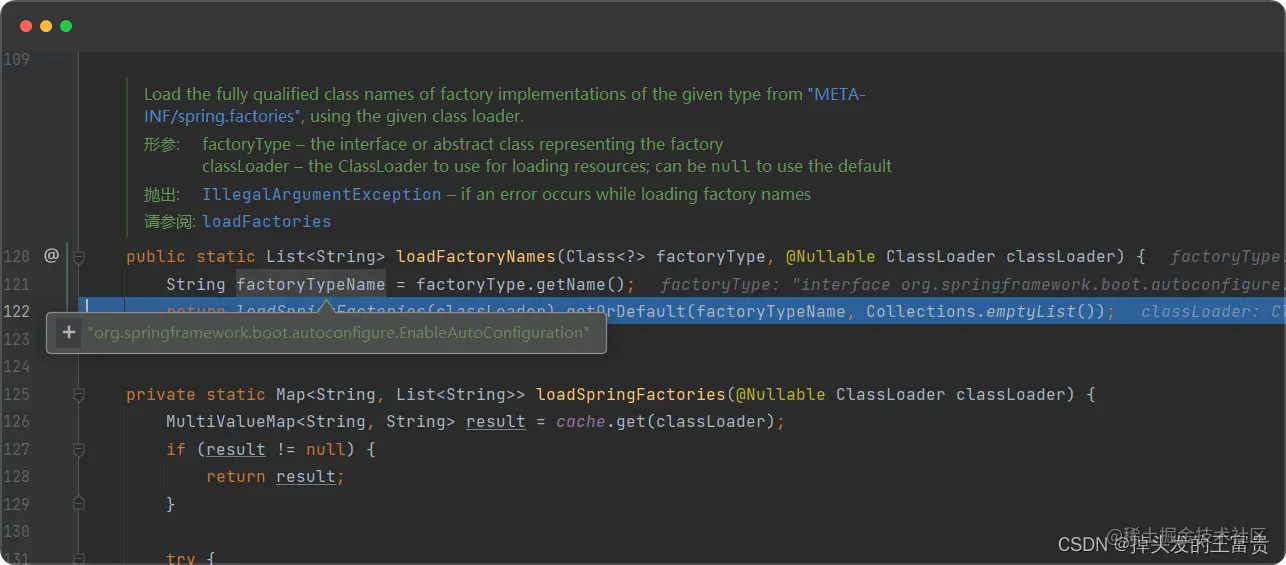Image resolution: width=1286 pixels, height=565 pixels.
Task: Click the @Nullable annotation on line 120
Action: (831, 257)
